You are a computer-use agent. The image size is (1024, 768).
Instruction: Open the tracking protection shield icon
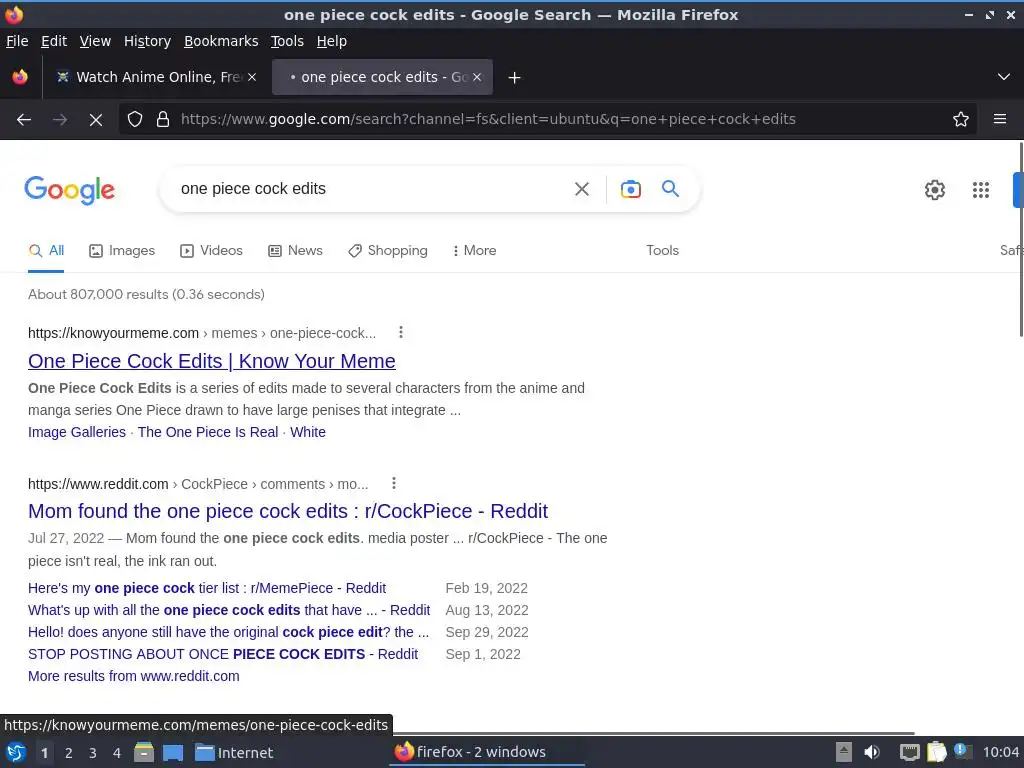135,120
